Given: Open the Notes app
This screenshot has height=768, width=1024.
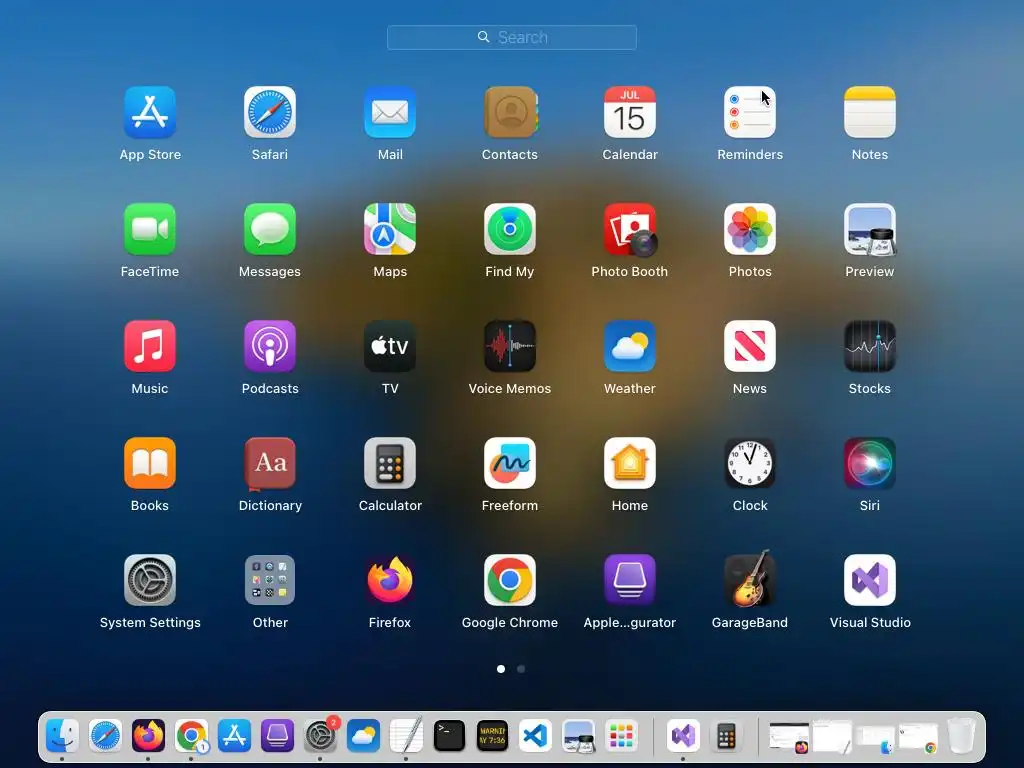Looking at the screenshot, I should pos(870,112).
